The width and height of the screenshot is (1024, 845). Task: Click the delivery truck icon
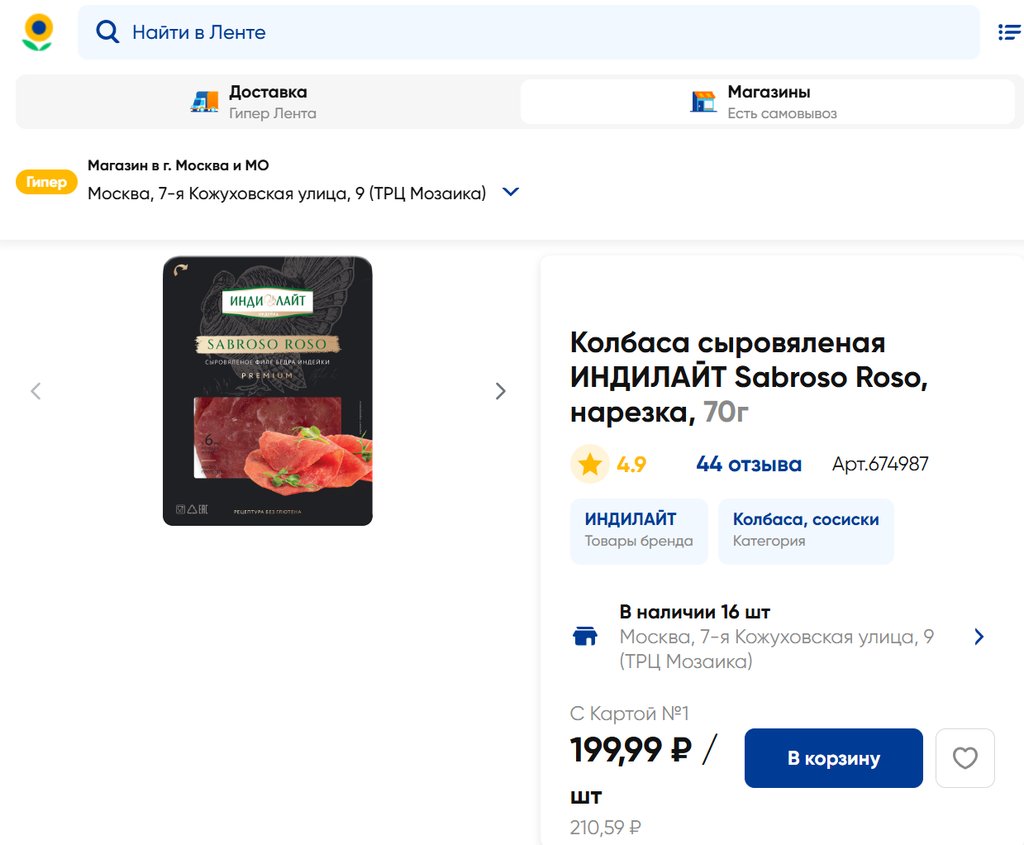pyautogui.click(x=205, y=101)
